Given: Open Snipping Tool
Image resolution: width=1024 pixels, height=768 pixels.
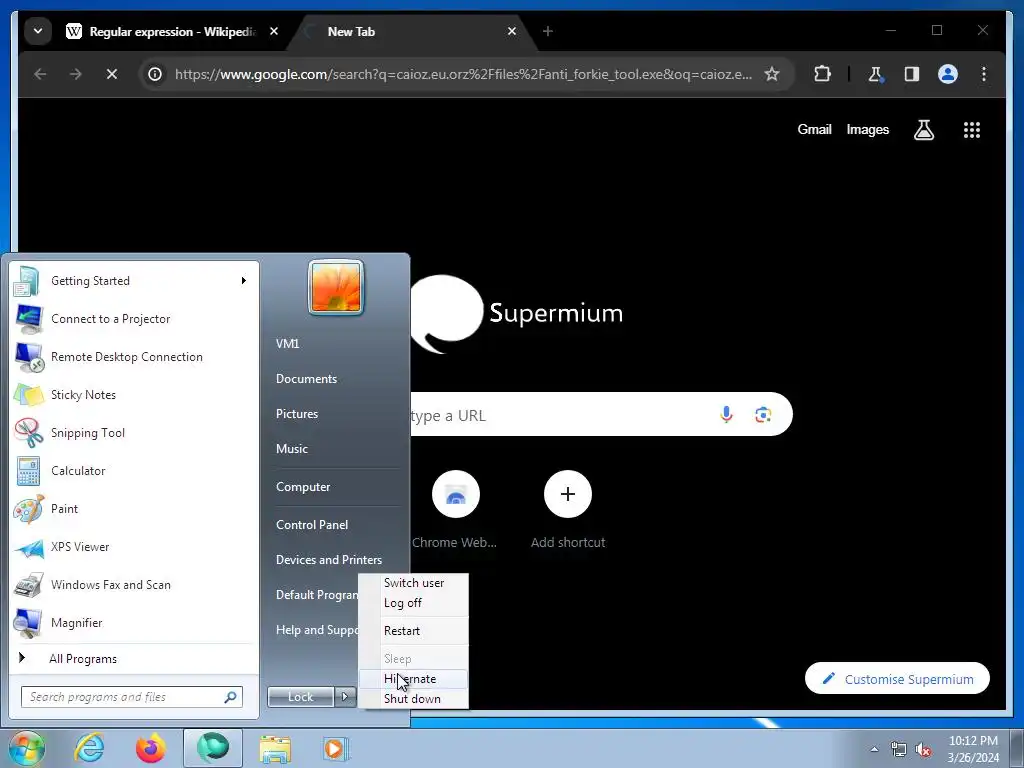Looking at the screenshot, I should pyautogui.click(x=133, y=432).
